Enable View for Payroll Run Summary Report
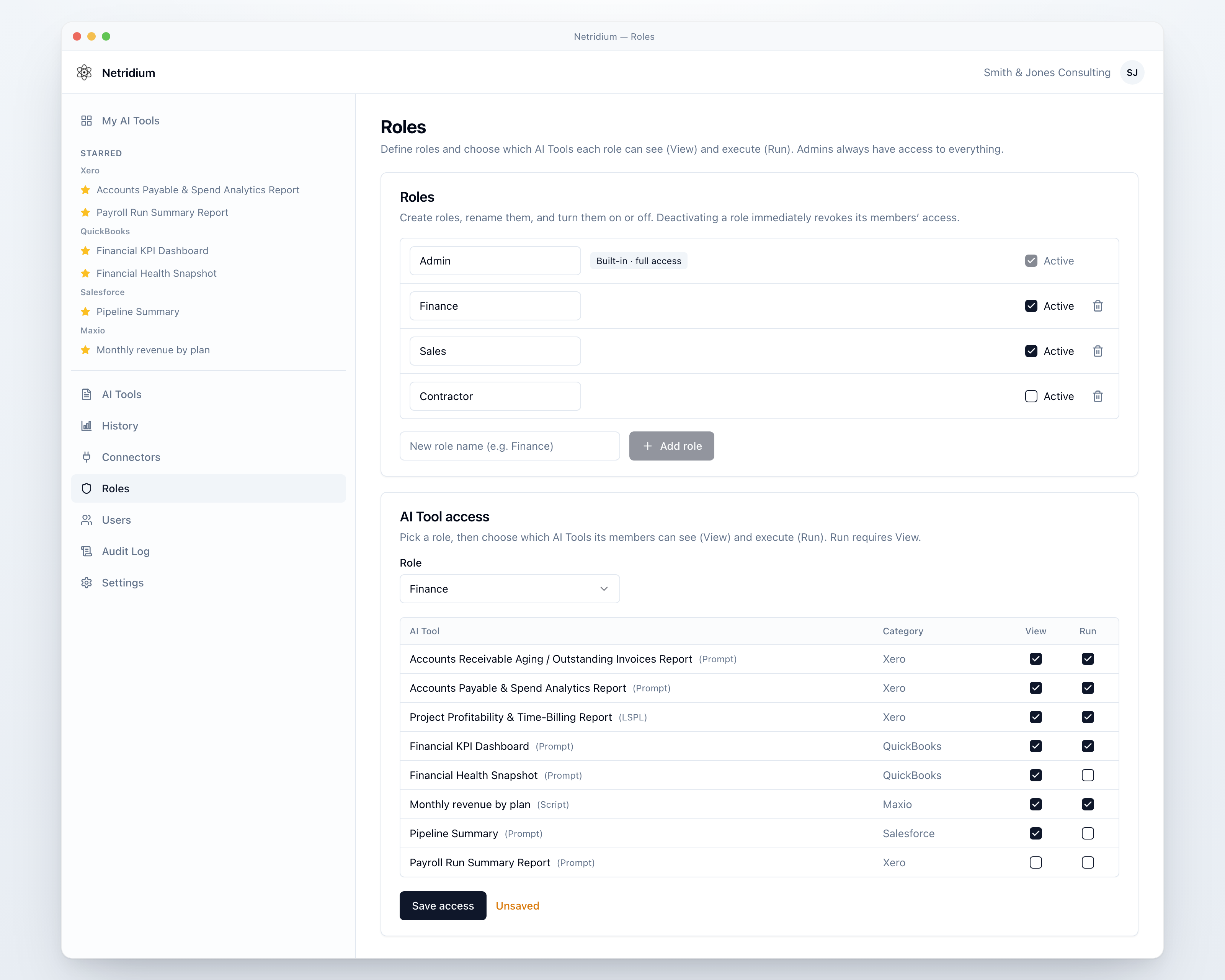1225x980 pixels. (x=1035, y=862)
